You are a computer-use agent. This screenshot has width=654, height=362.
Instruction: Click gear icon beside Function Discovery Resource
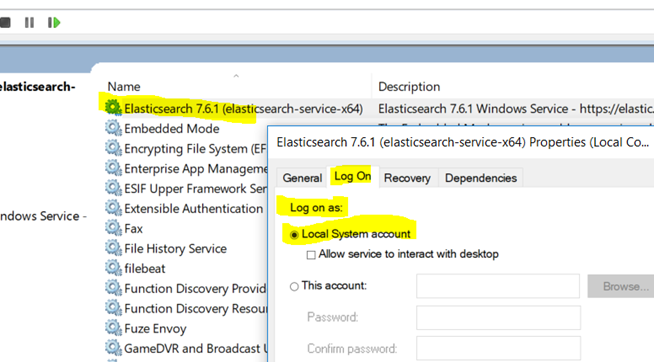[113, 308]
